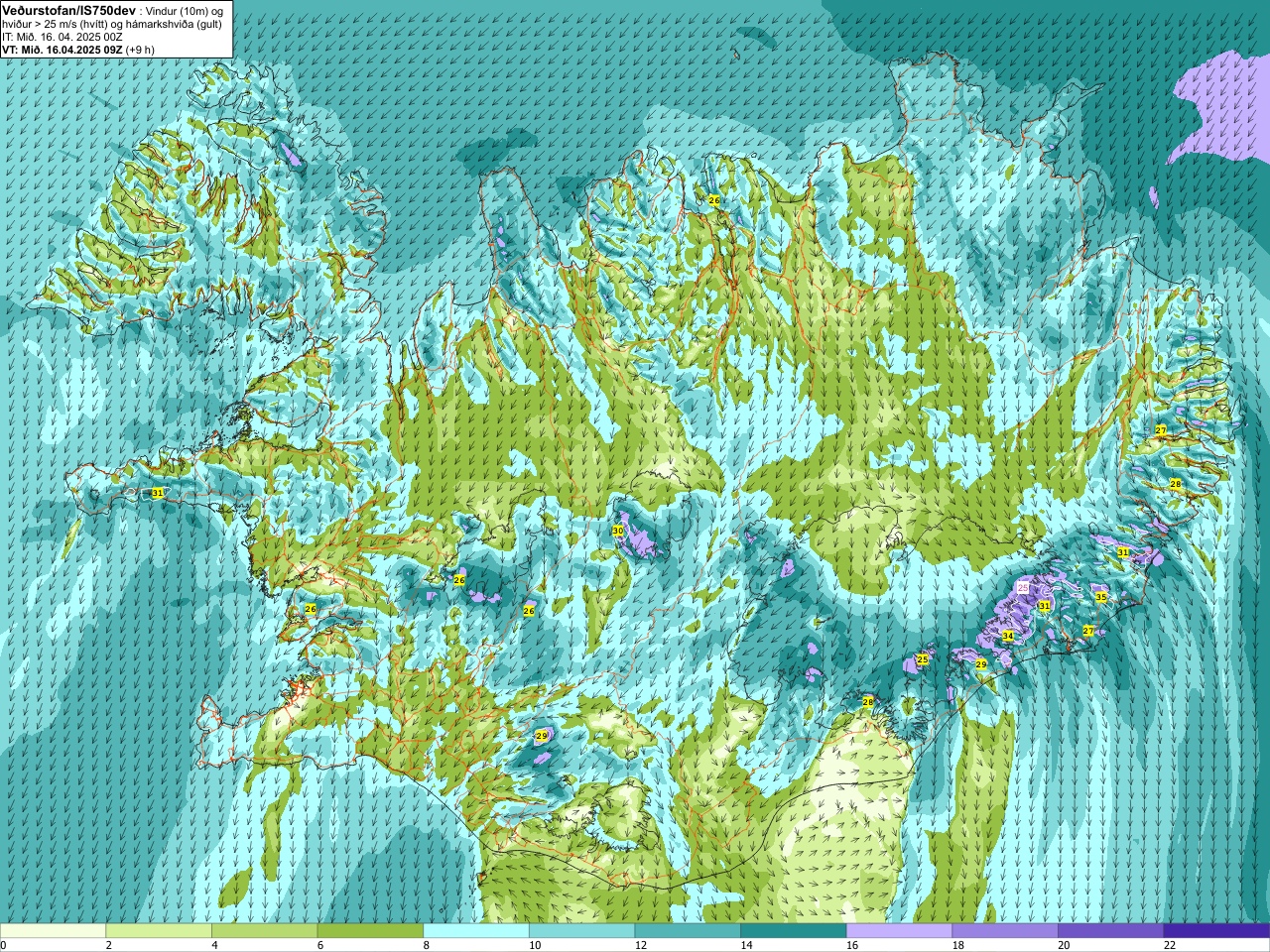Click gust marker 27 in the east fjords

[x=1161, y=430]
